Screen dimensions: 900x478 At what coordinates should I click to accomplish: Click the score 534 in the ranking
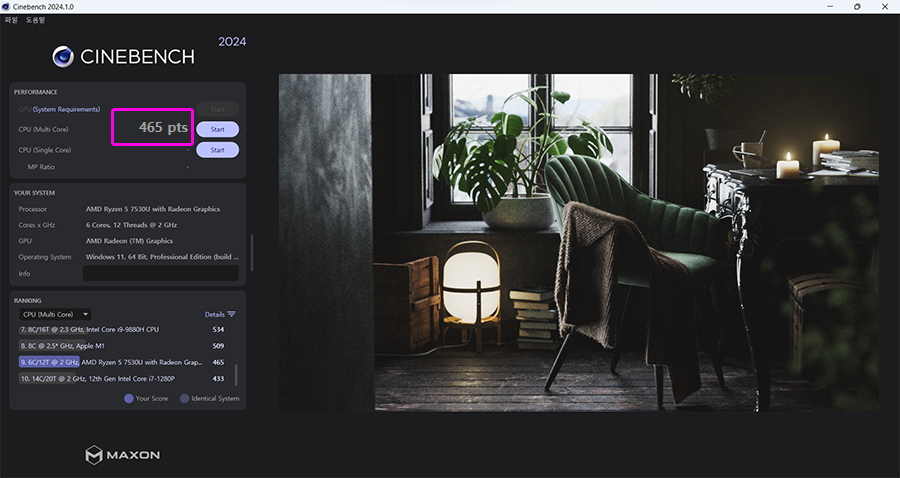(218, 330)
